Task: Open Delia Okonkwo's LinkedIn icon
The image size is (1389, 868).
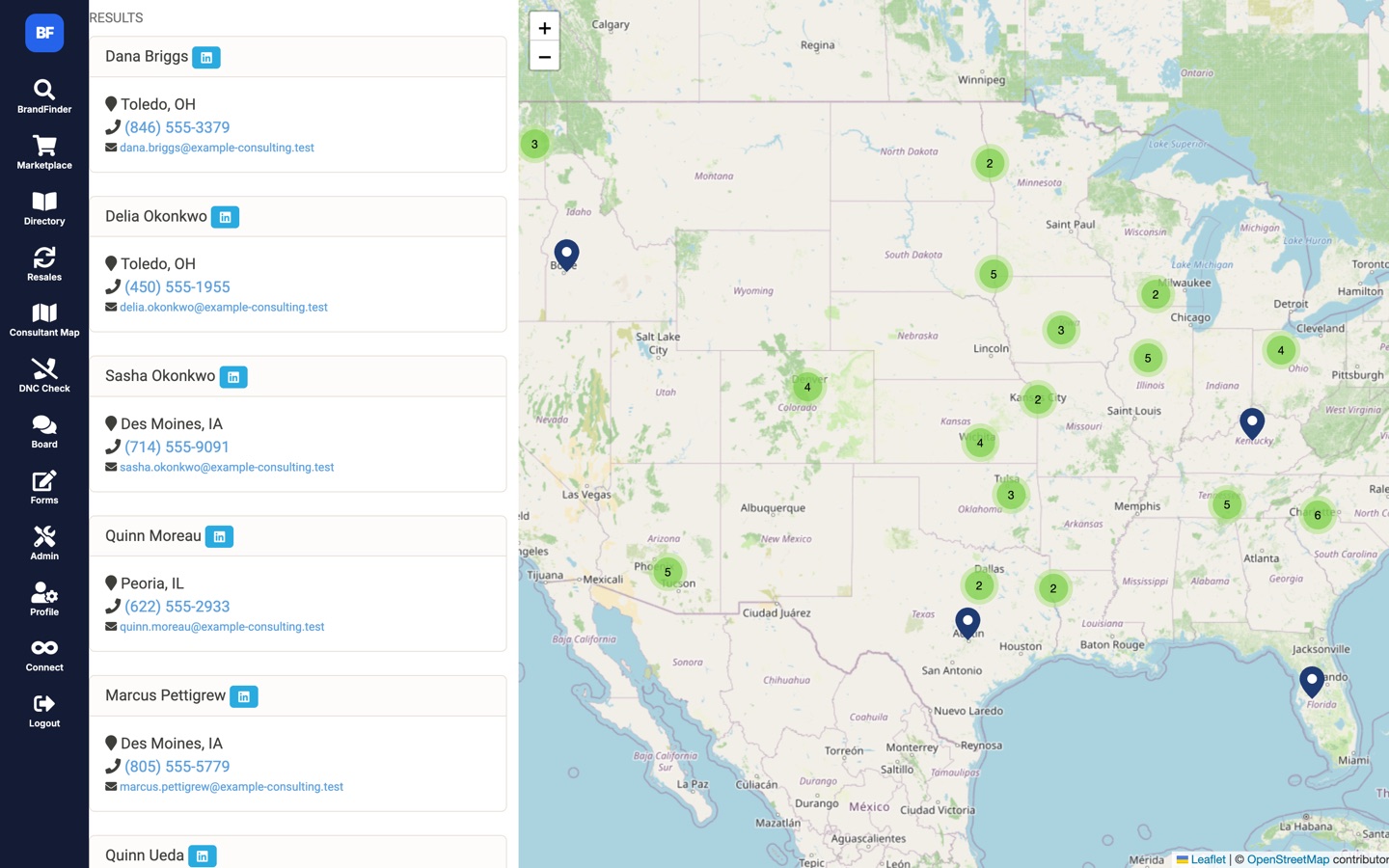Action: click(225, 217)
